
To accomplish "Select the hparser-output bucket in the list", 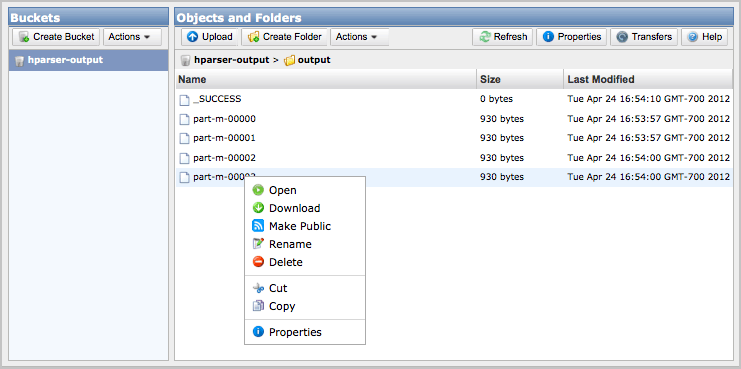I will tap(88, 60).
